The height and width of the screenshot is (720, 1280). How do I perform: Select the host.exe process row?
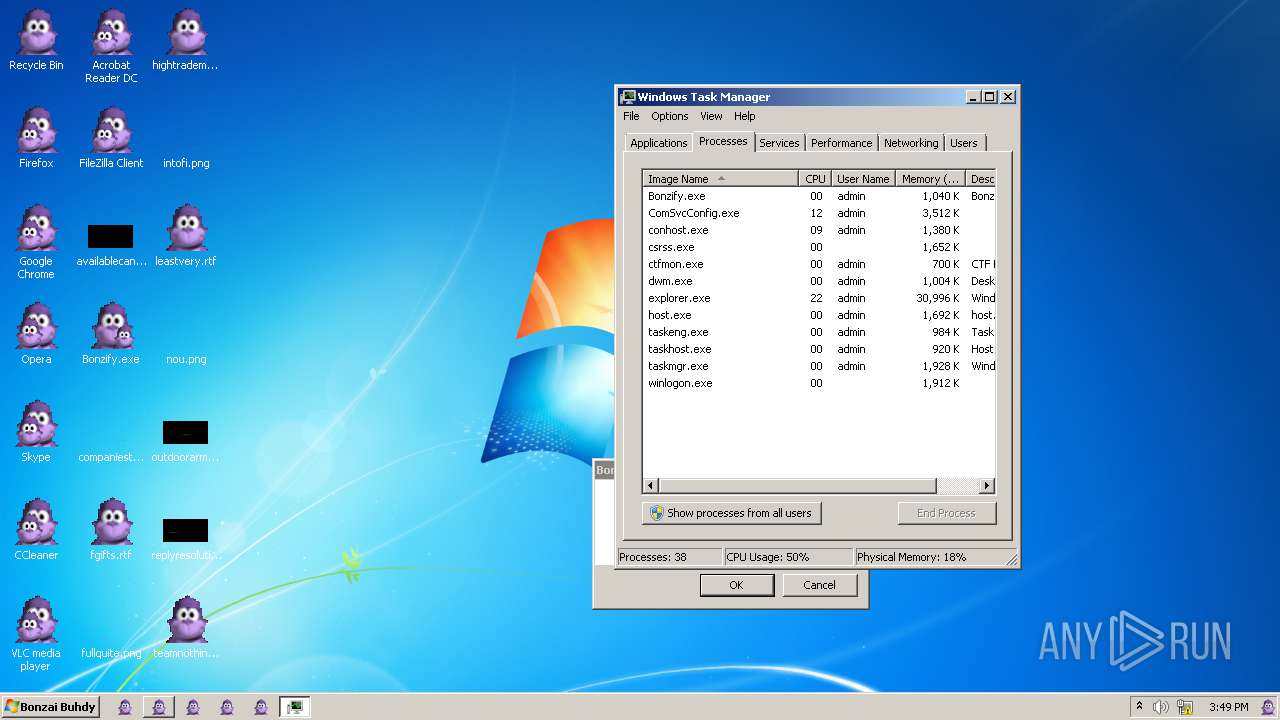[x=819, y=315]
